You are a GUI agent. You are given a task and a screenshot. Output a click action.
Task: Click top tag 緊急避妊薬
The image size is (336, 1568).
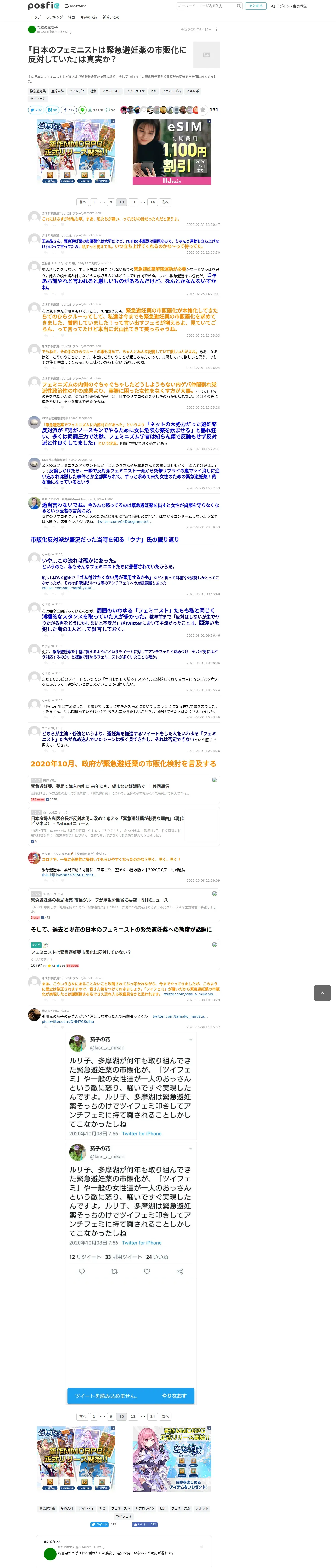(x=38, y=91)
